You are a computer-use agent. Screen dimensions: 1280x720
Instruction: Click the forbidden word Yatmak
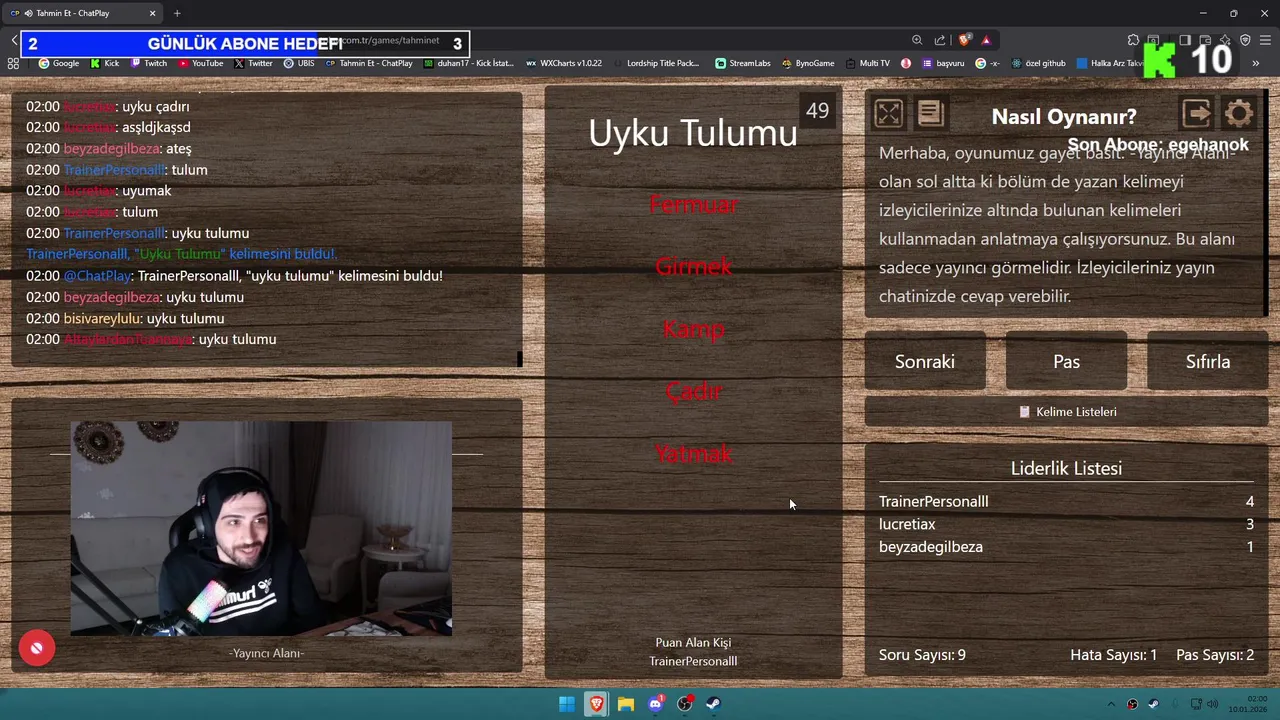(693, 454)
